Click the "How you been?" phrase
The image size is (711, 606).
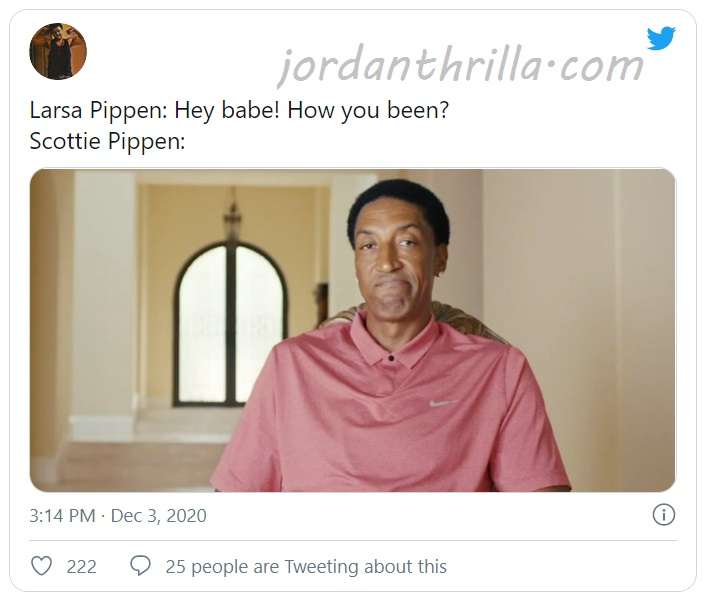[x=368, y=110]
